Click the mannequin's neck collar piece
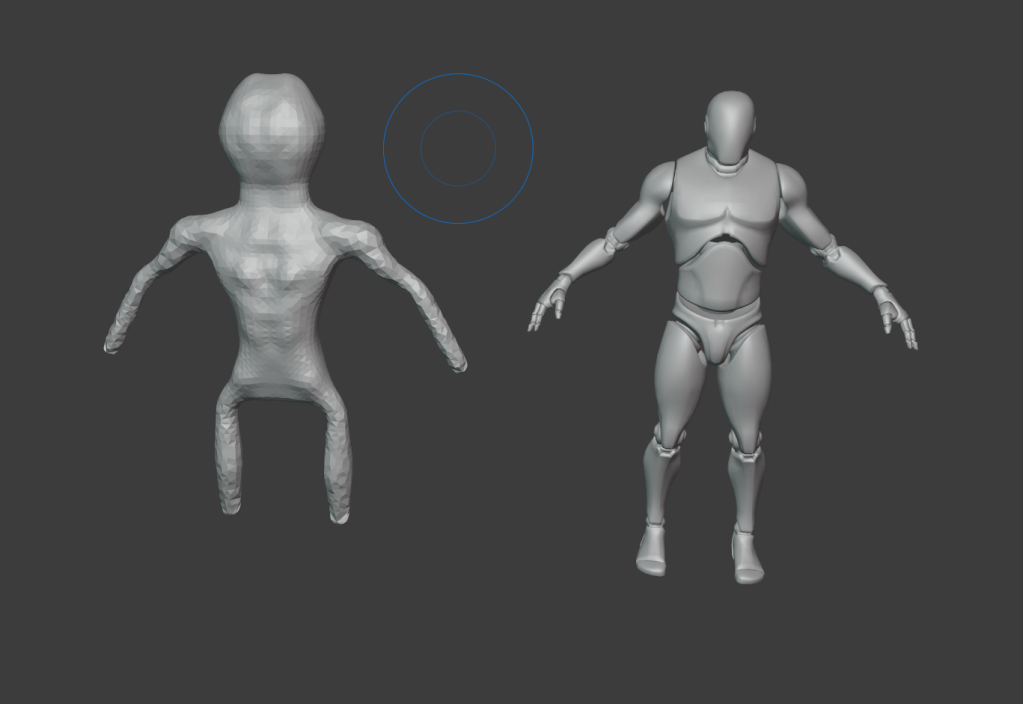 point(728,162)
